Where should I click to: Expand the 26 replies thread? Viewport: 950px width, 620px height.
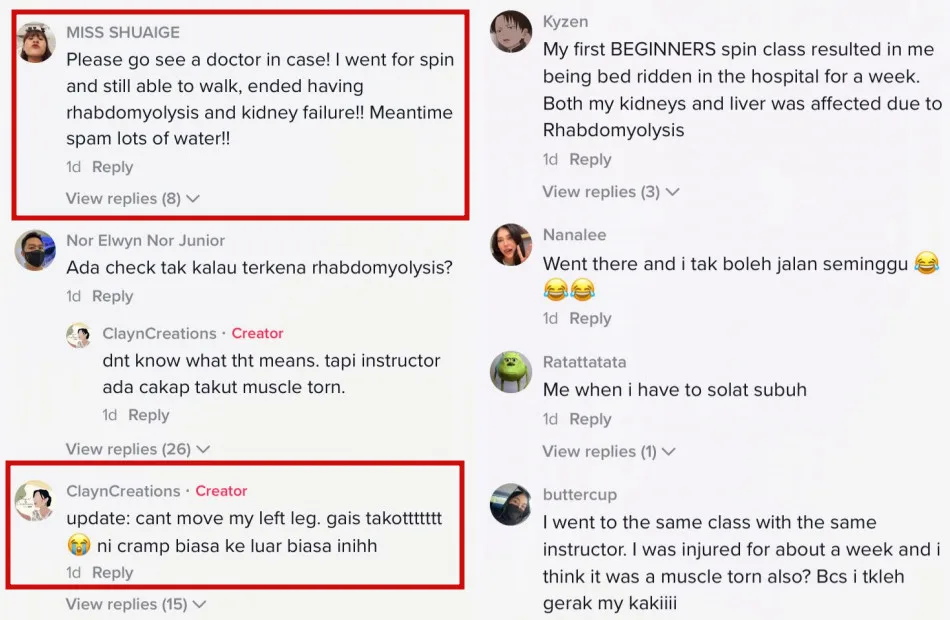(x=137, y=449)
